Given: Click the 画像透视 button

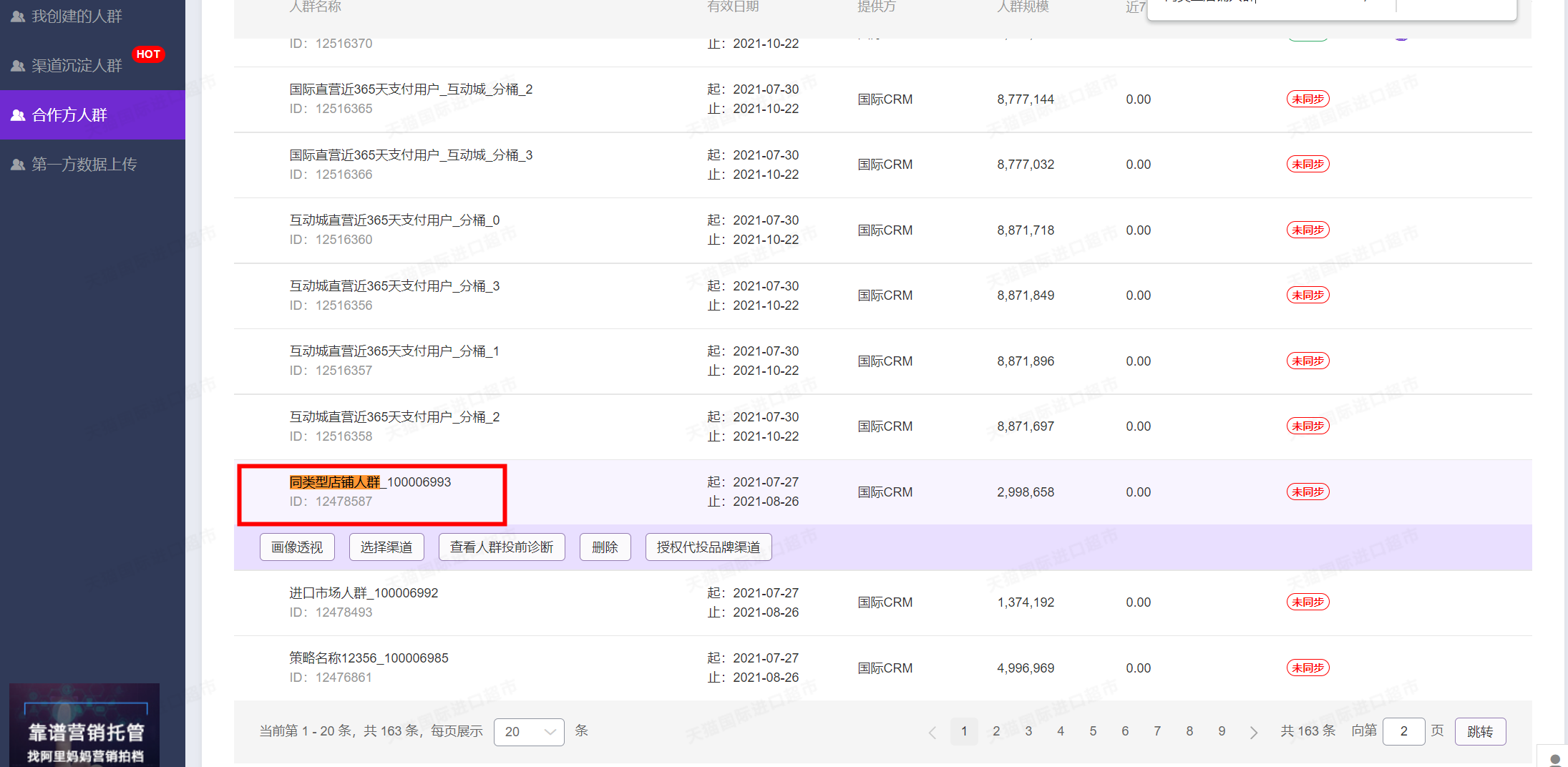Looking at the screenshot, I should [297, 547].
